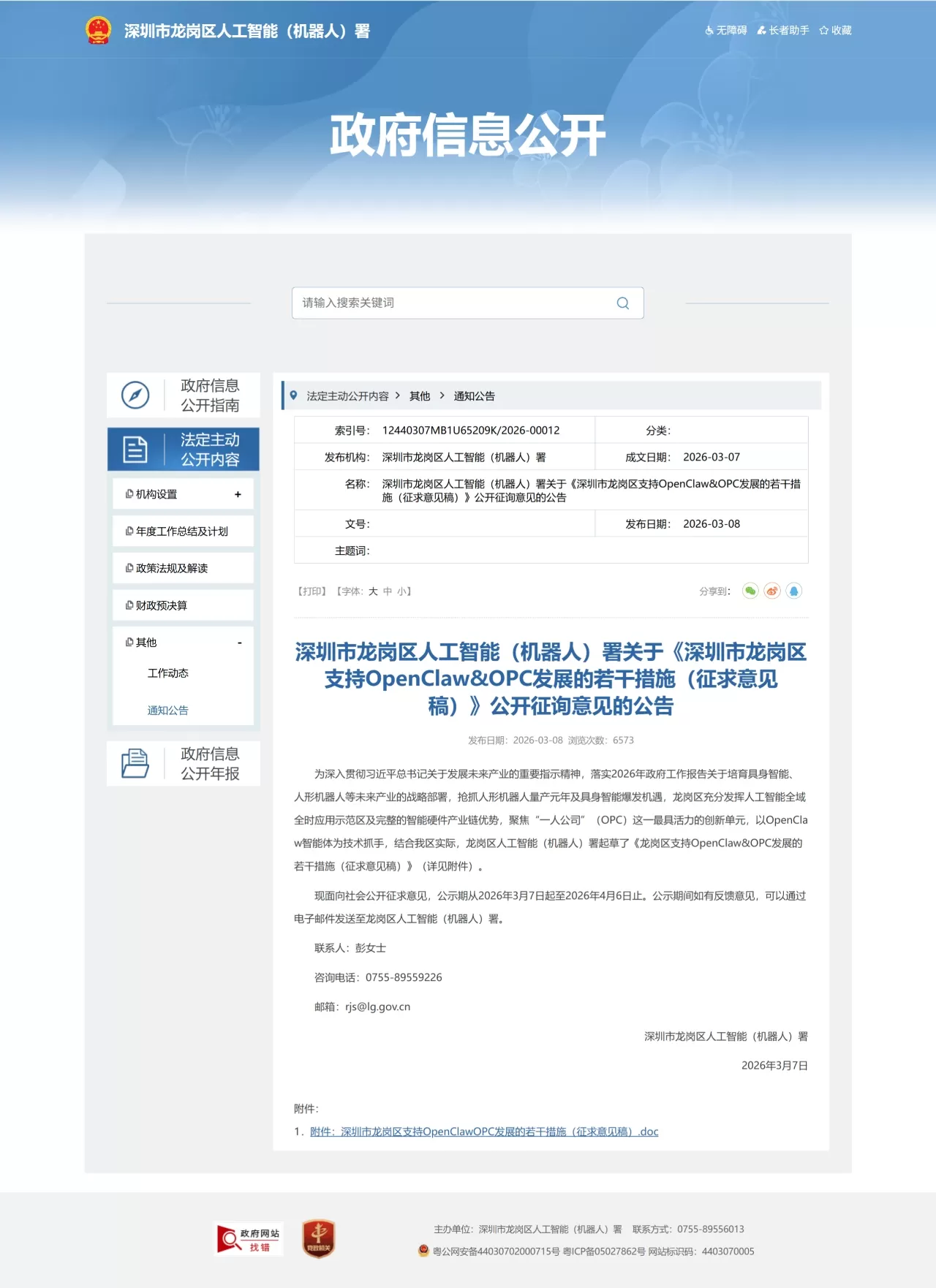Click the police badge icon beside 粤公网安备
This screenshot has width=936, height=1288.
[x=423, y=1251]
